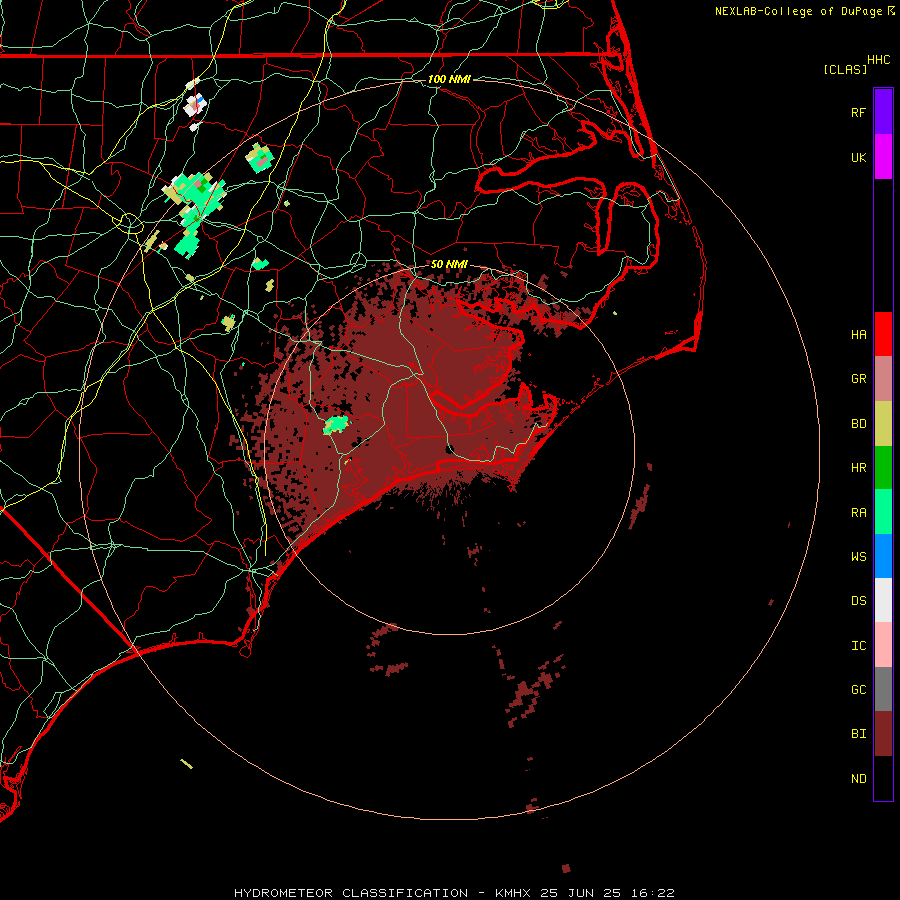
Task: Click the BI legend label
Action: click(858, 734)
